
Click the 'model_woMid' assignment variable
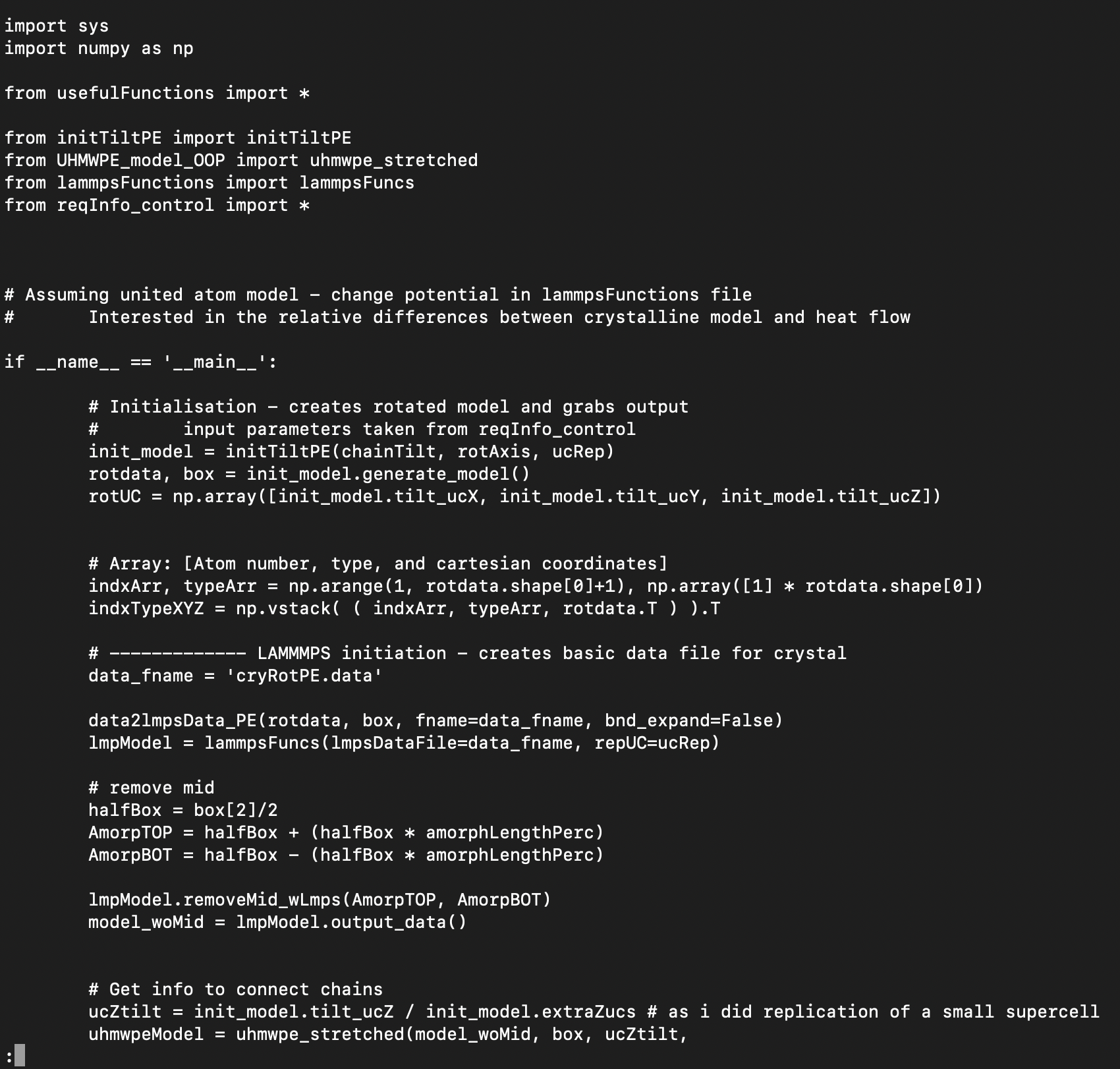click(146, 923)
